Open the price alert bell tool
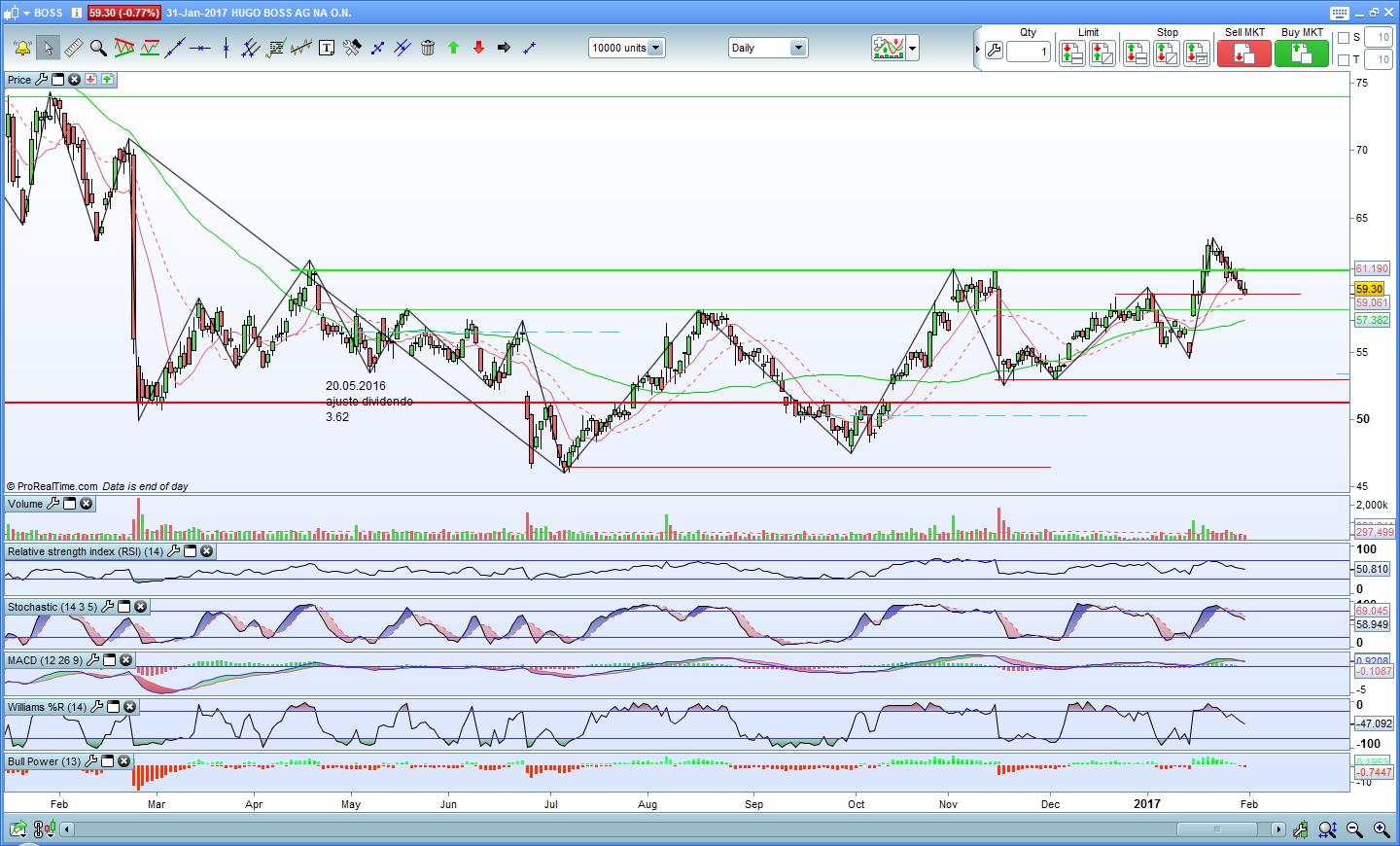Image resolution: width=1400 pixels, height=846 pixels. (x=22, y=48)
